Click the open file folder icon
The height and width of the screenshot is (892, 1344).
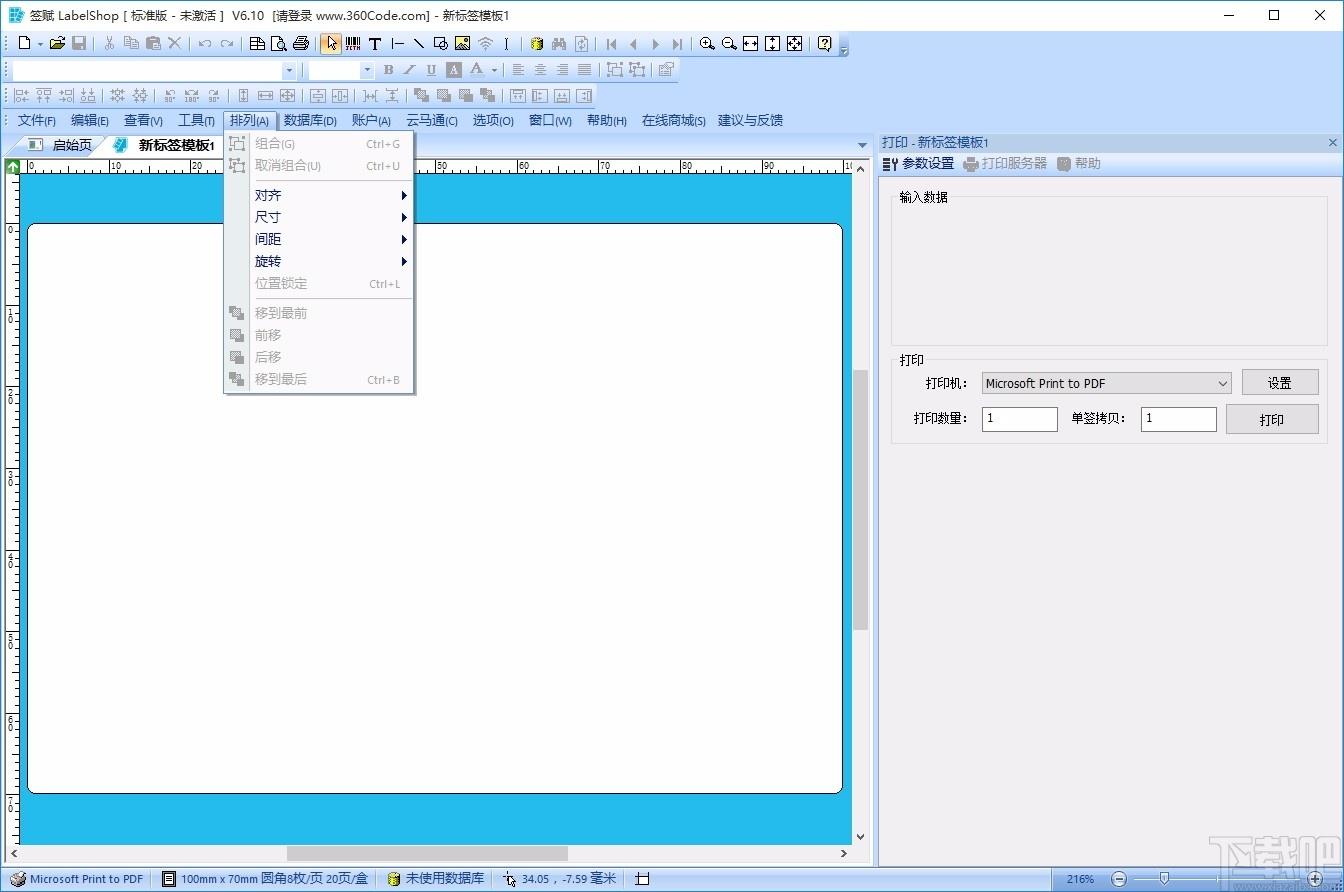pos(57,43)
